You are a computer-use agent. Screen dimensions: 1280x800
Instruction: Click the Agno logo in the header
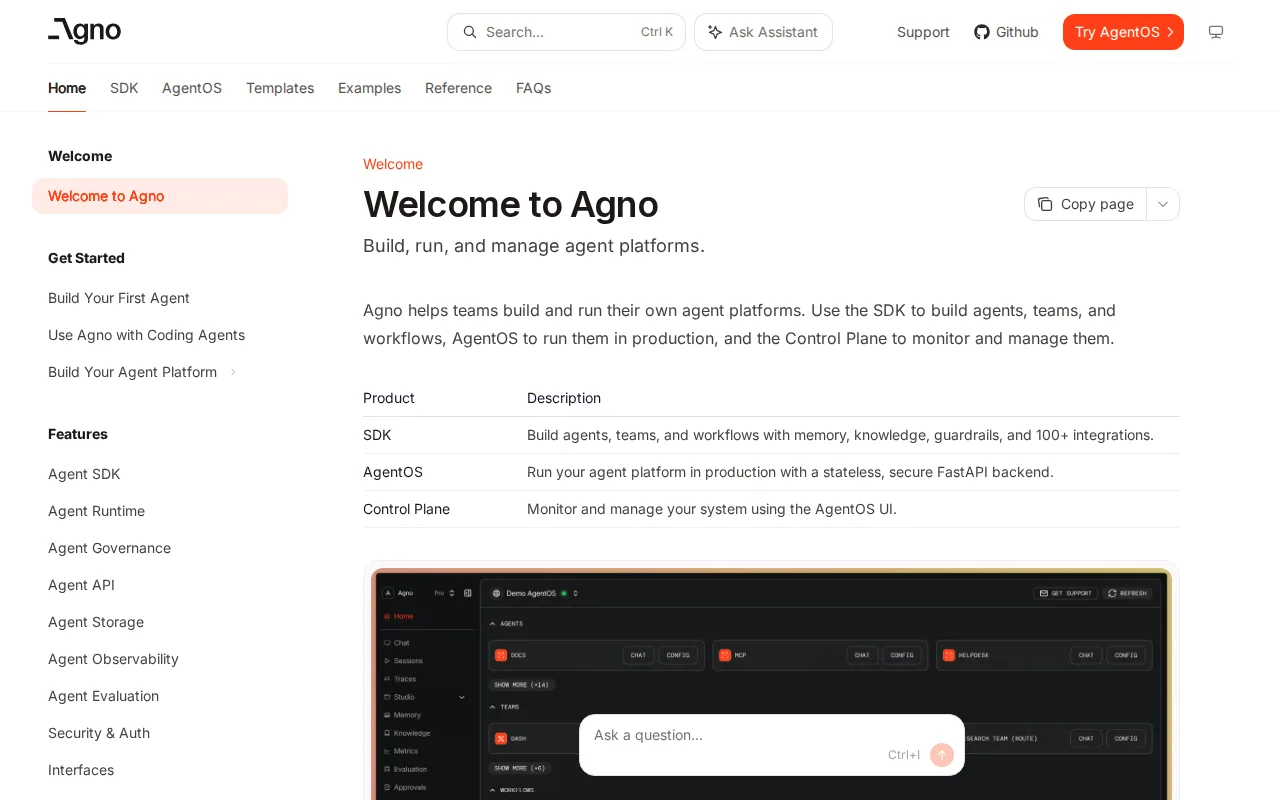(85, 31)
